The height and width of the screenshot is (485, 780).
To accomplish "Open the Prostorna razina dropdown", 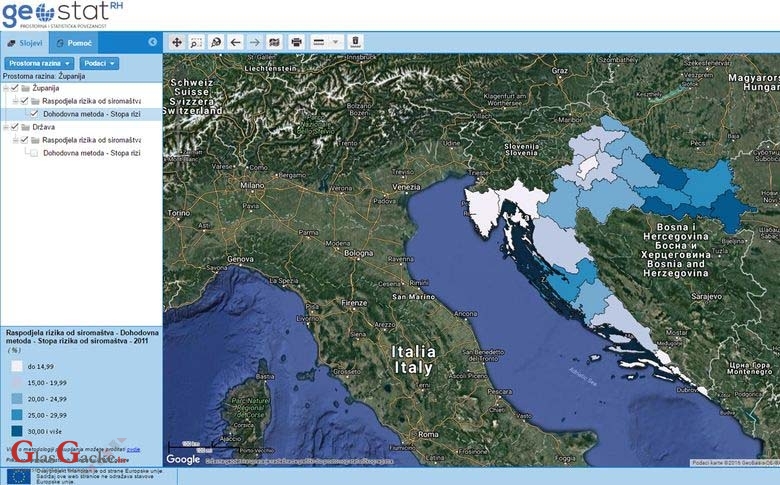I will [x=39, y=63].
